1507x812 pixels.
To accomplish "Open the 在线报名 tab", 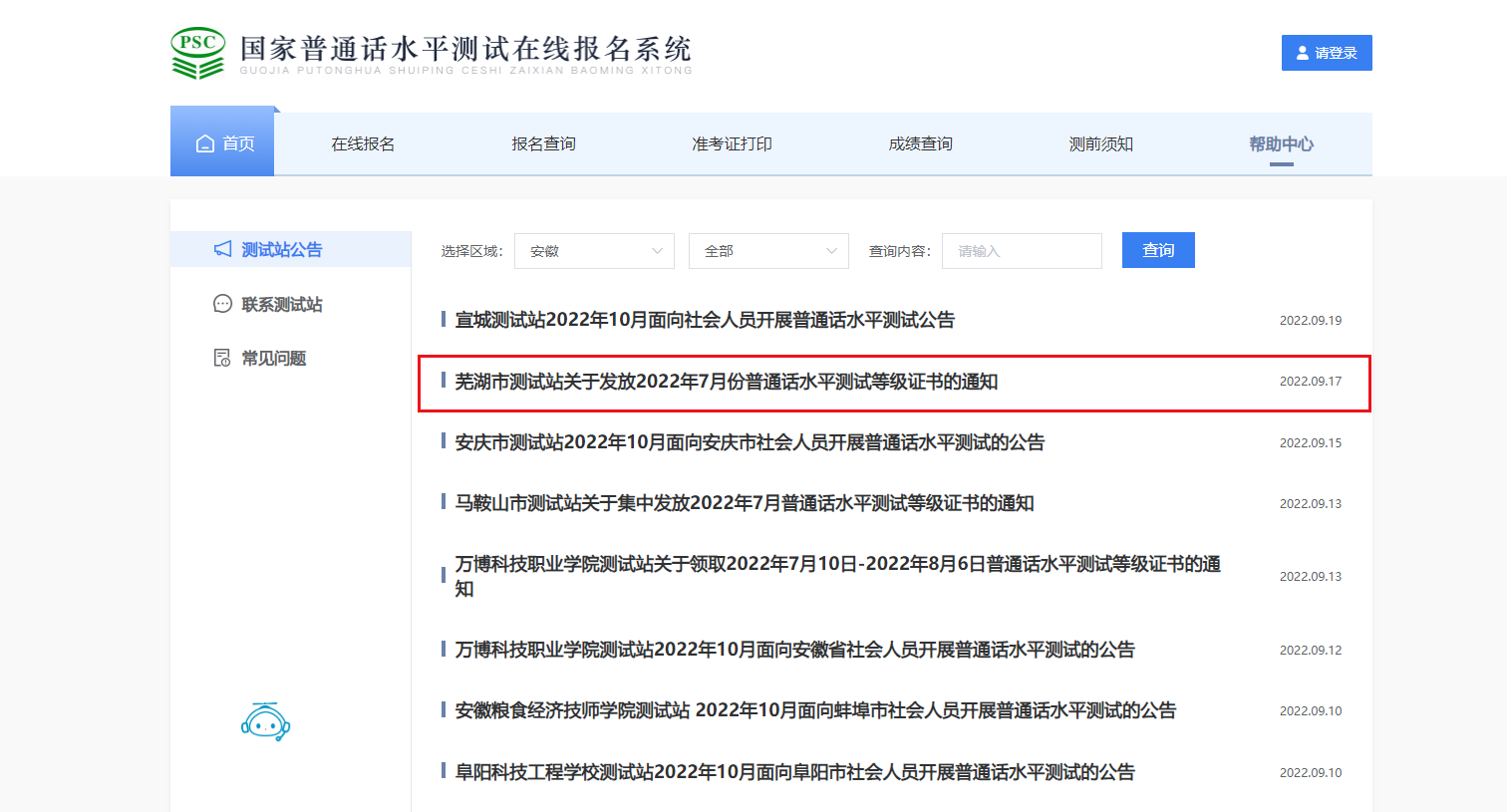I will coord(363,143).
